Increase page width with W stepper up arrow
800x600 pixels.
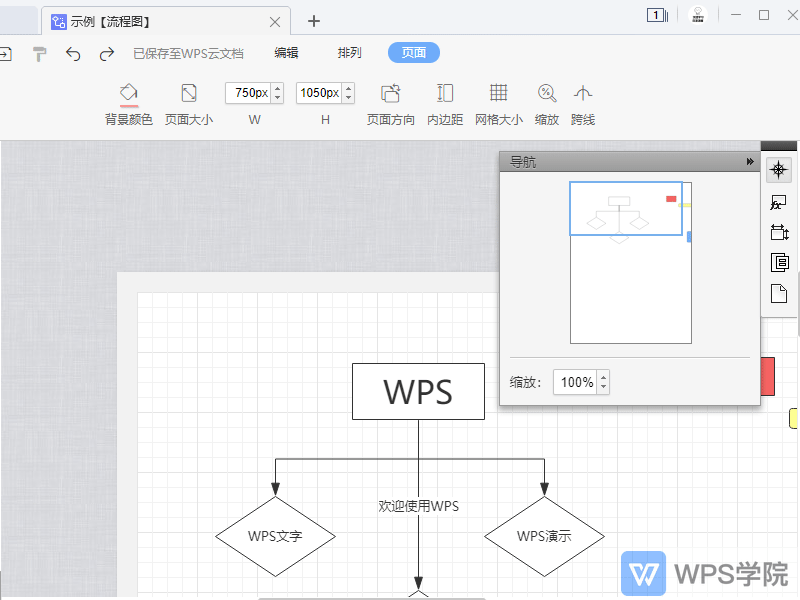[x=278, y=88]
